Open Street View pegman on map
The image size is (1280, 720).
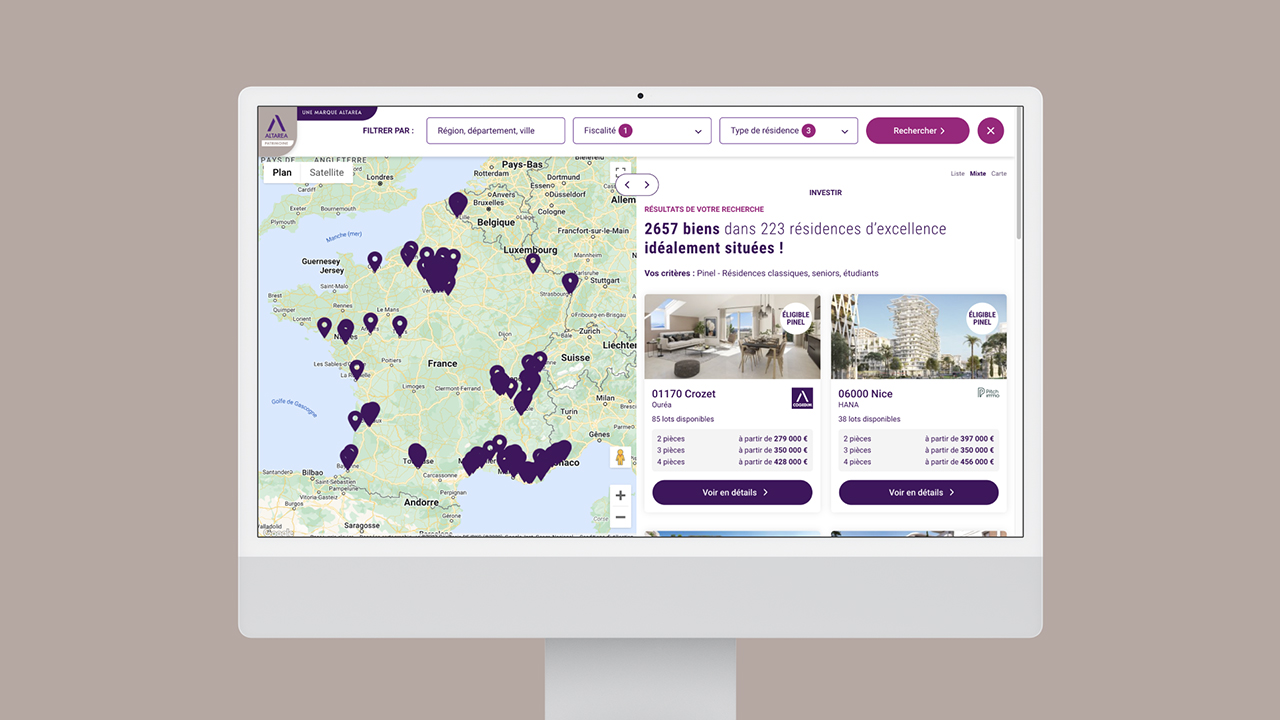coord(620,458)
